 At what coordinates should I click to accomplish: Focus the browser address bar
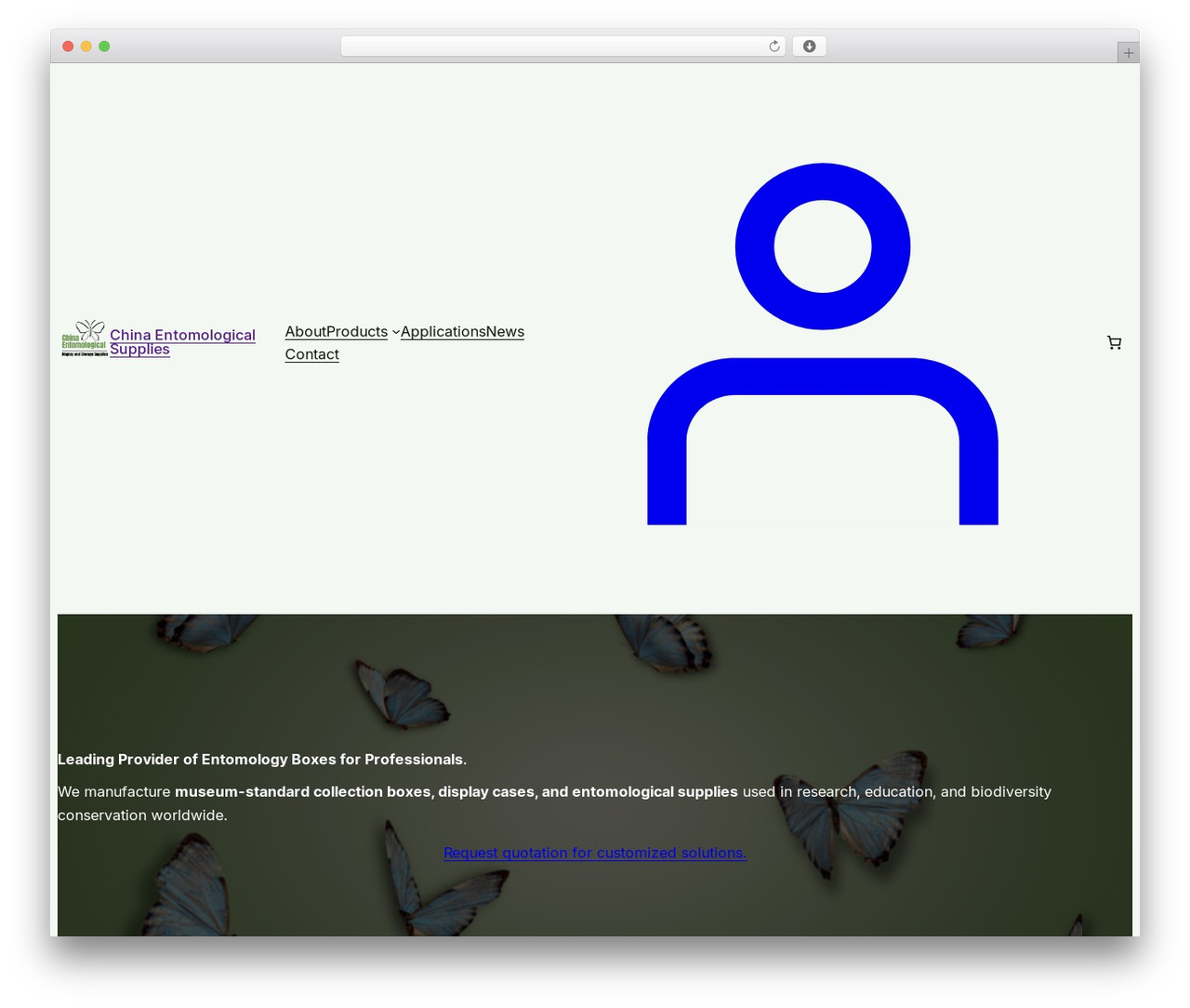(x=562, y=46)
